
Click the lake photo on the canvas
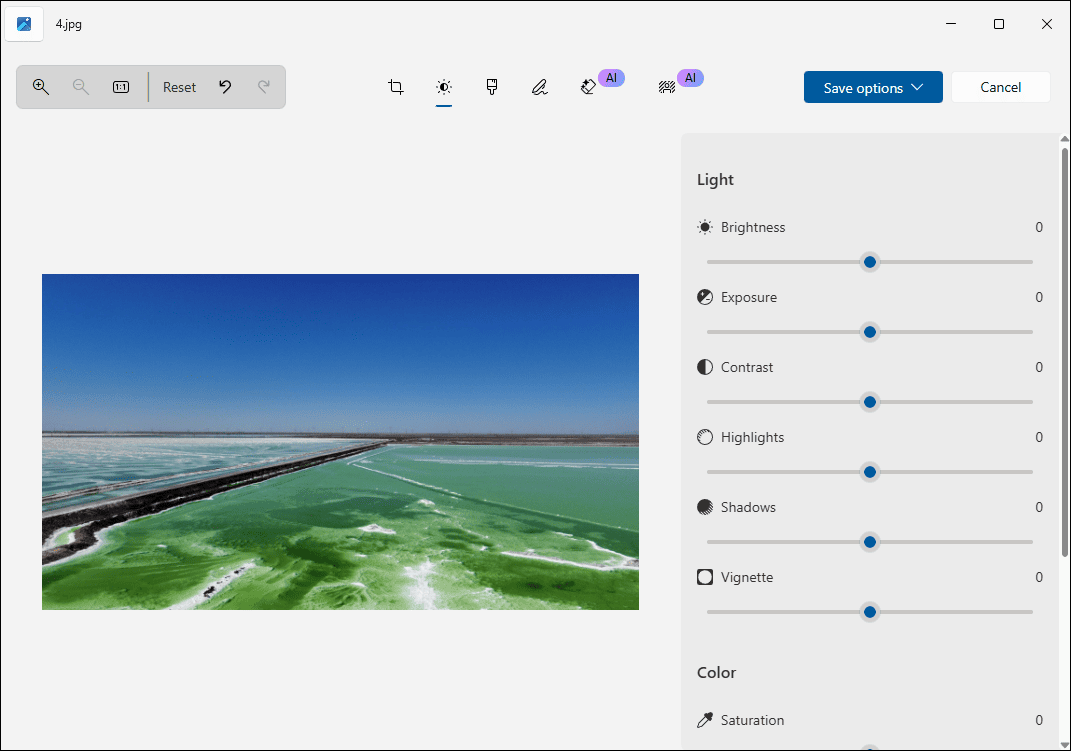[340, 441]
